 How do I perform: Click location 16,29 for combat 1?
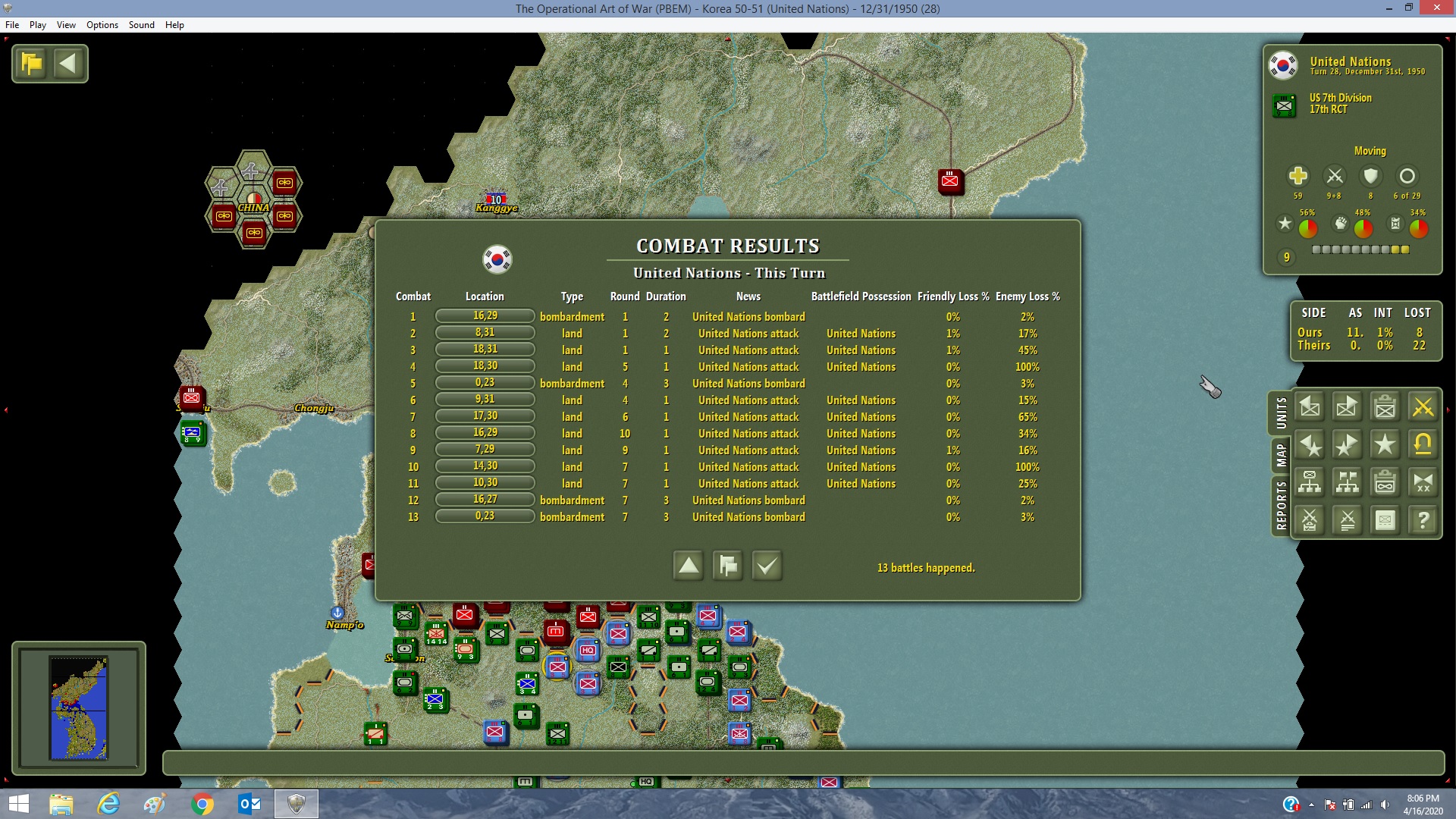coord(485,316)
